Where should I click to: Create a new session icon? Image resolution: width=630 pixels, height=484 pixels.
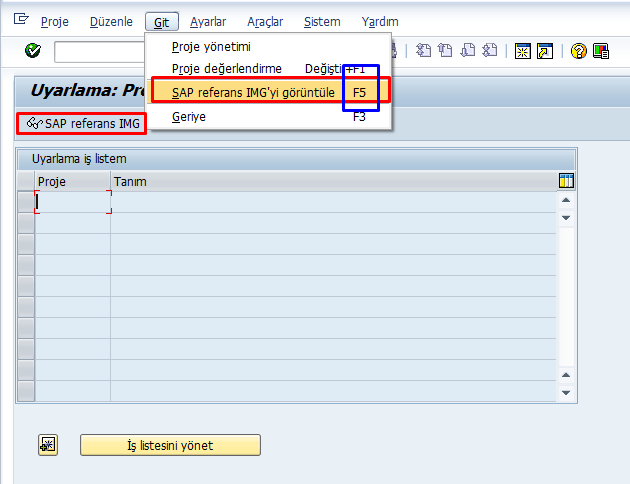tap(523, 51)
